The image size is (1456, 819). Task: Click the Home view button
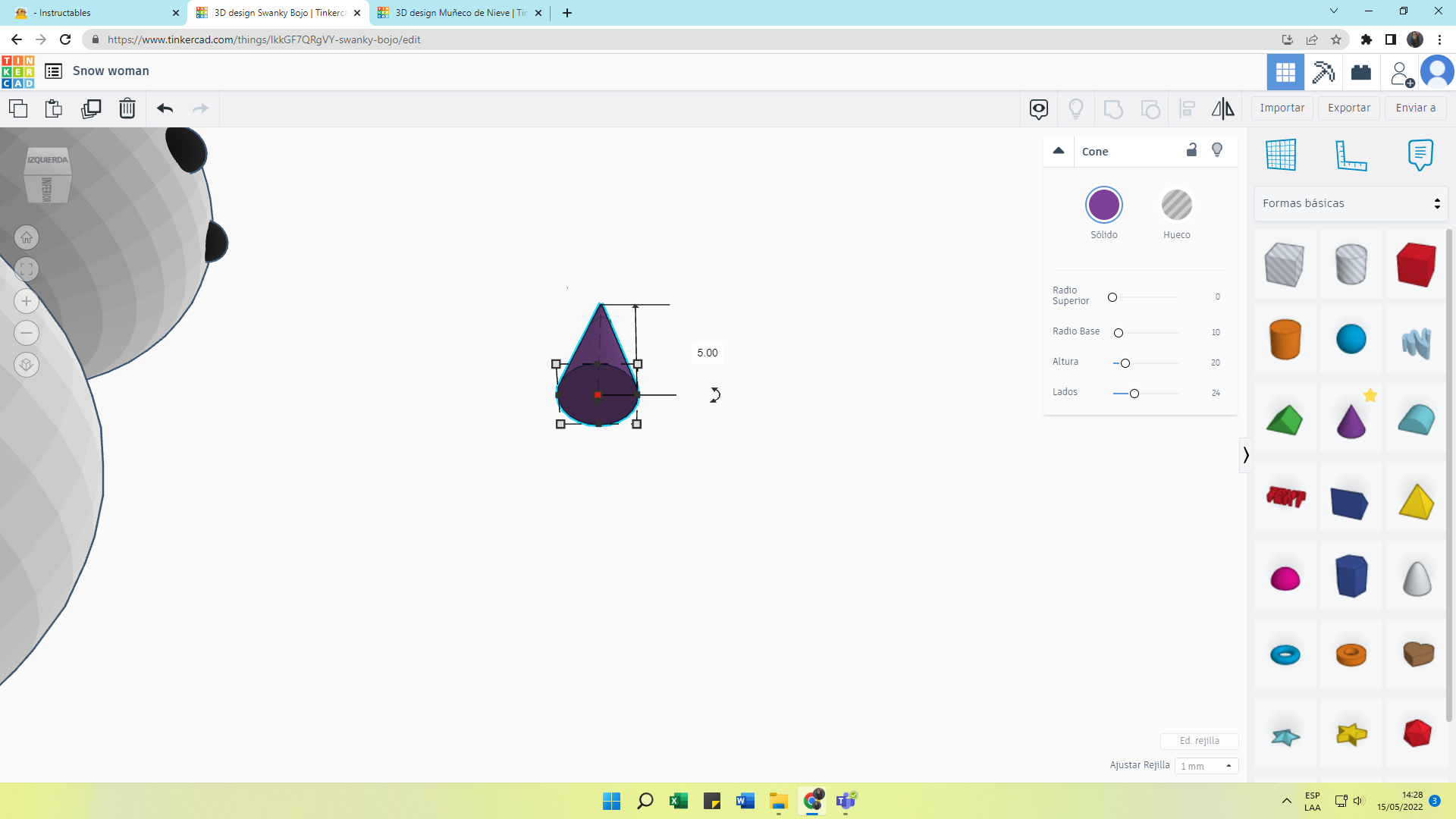(27, 237)
